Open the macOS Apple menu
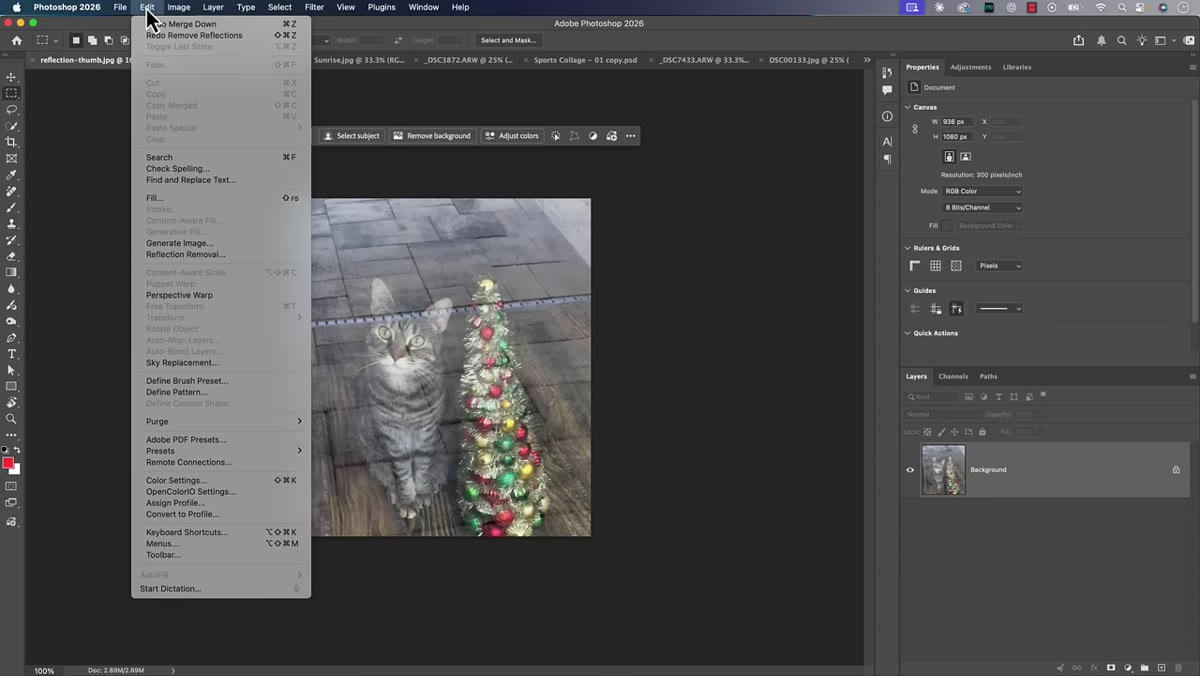 (x=16, y=7)
